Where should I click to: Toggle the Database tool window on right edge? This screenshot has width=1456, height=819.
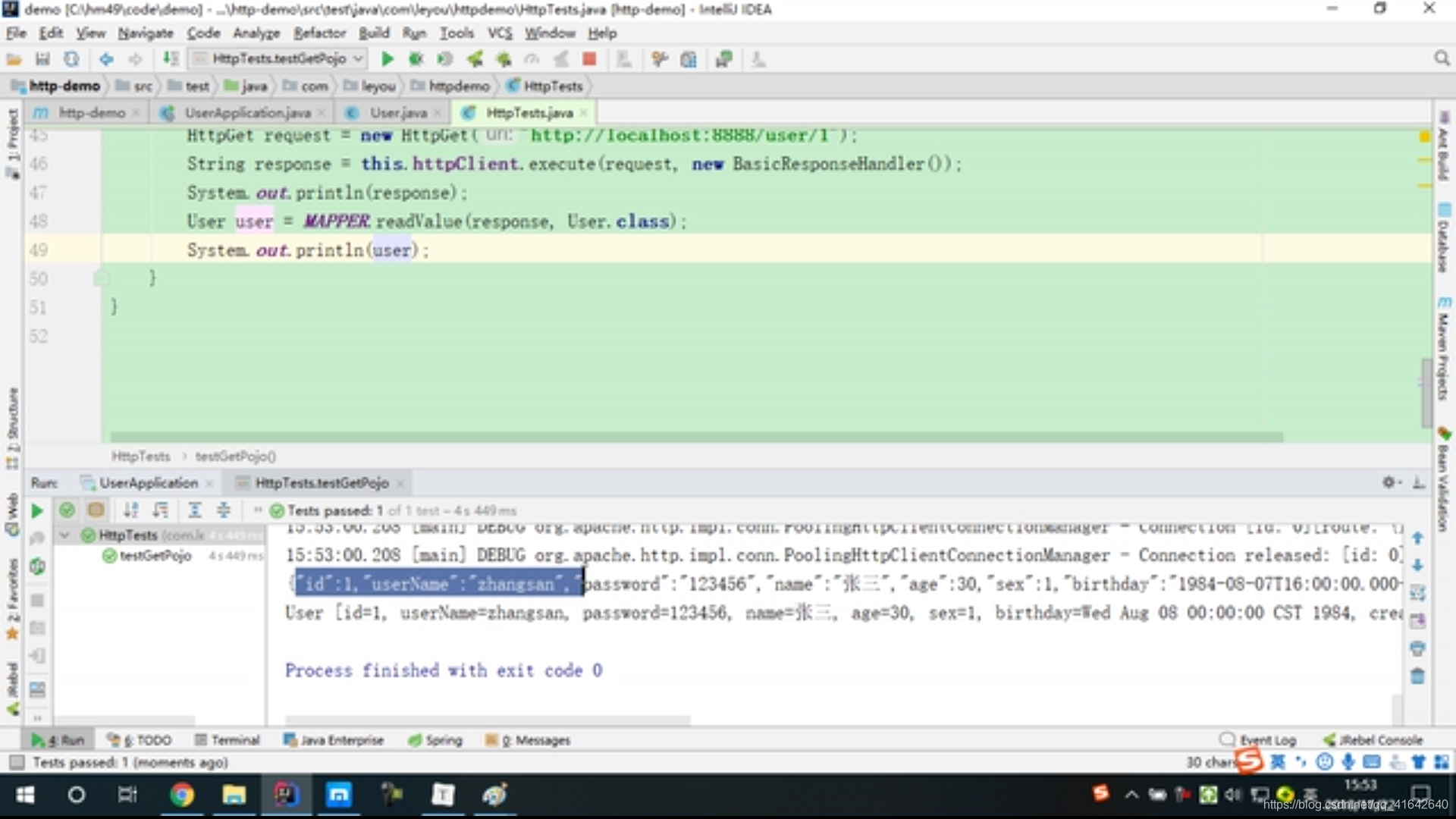(1444, 237)
